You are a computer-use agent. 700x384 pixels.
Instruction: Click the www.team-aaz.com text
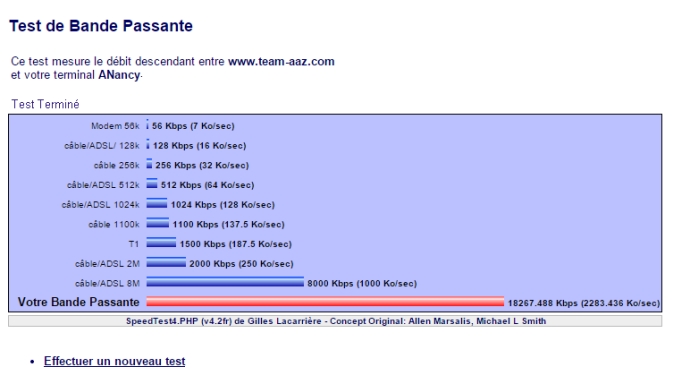(x=281, y=61)
